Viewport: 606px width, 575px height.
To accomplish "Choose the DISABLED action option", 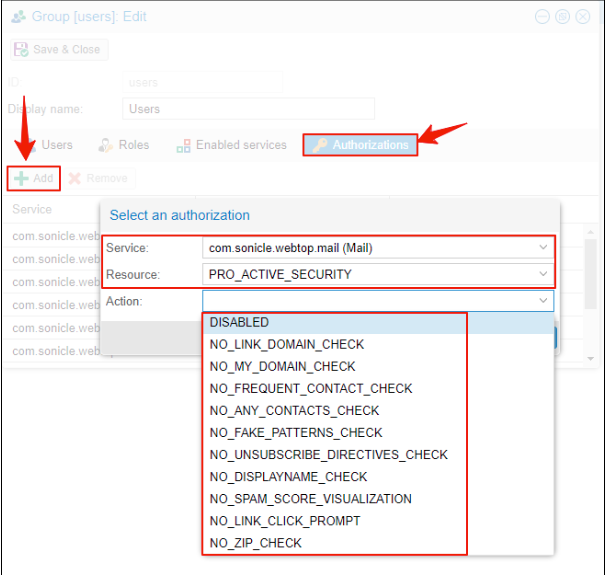I will coord(239,323).
